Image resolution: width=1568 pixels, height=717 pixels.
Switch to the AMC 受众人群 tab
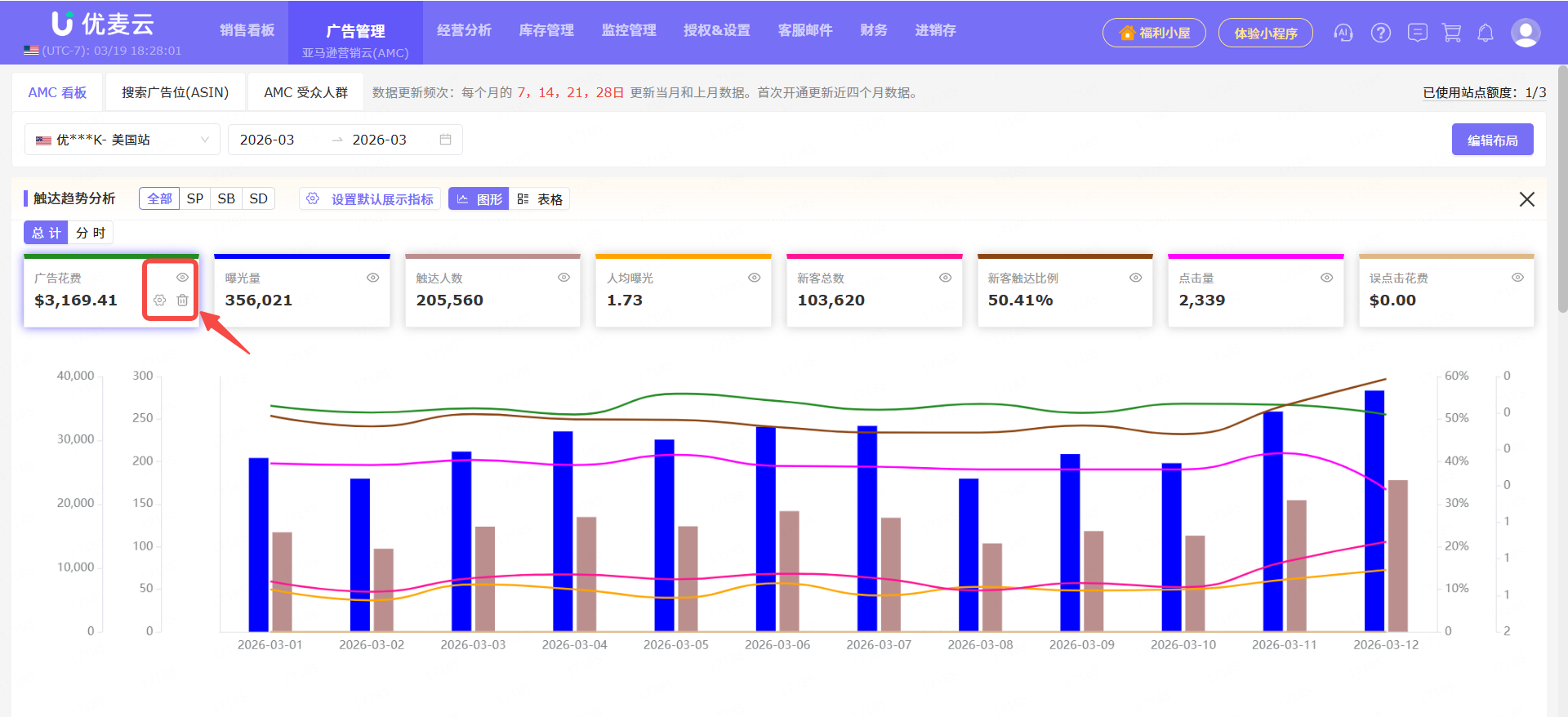pyautogui.click(x=305, y=92)
